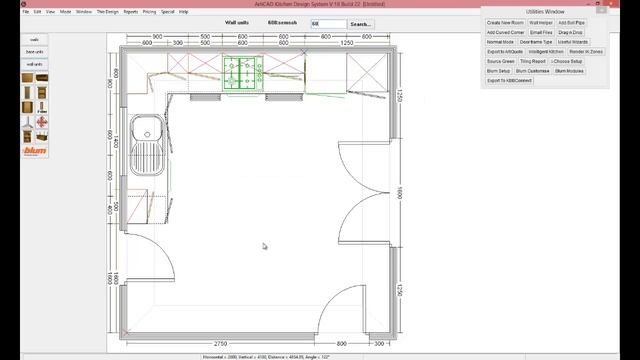Click Add Curved Corner button
The image size is (640, 360).
point(505,32)
